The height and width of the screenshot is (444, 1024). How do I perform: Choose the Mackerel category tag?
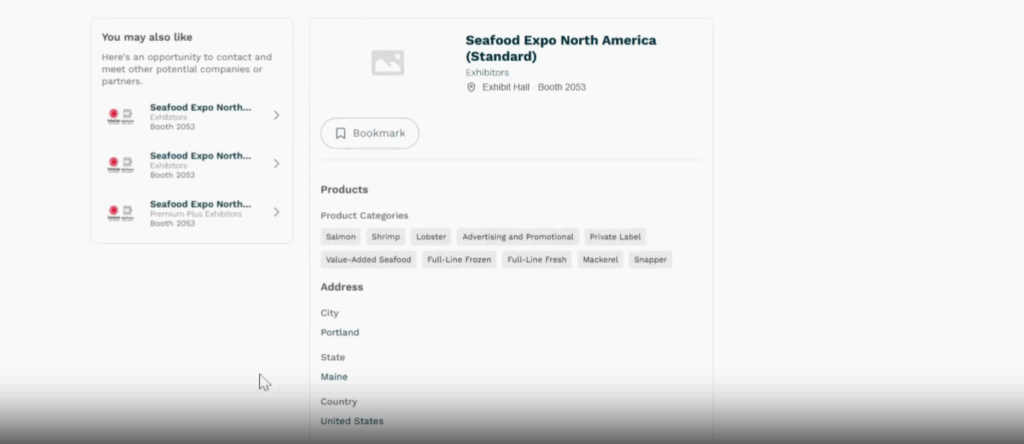(600, 260)
